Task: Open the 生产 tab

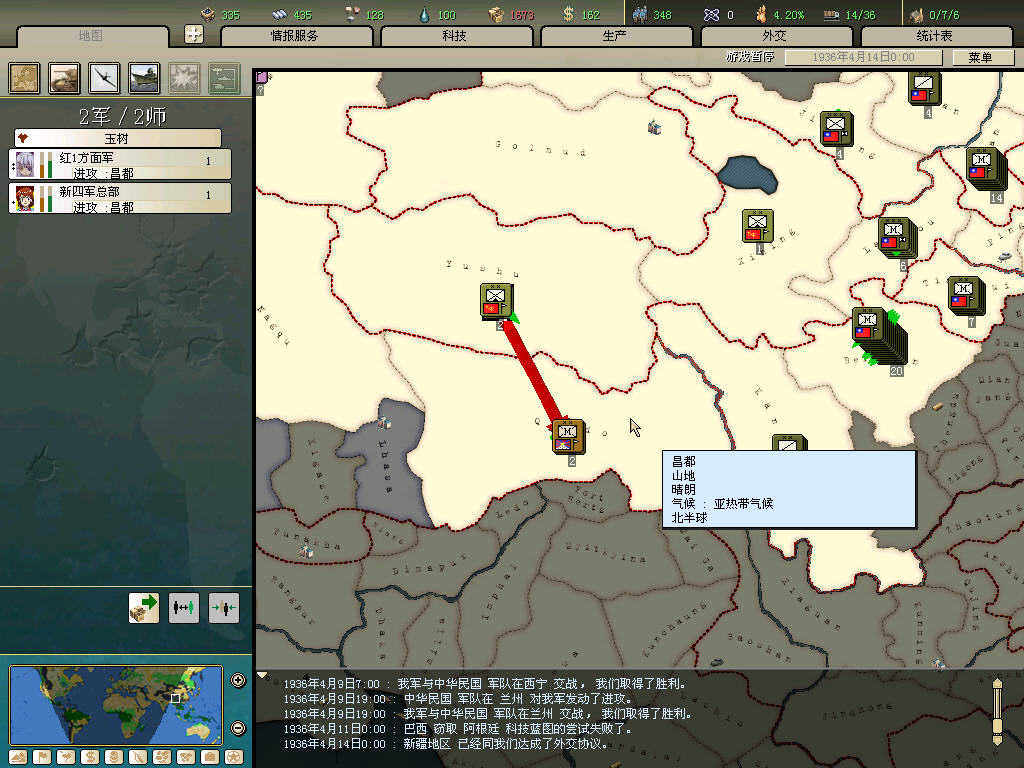Action: click(615, 36)
